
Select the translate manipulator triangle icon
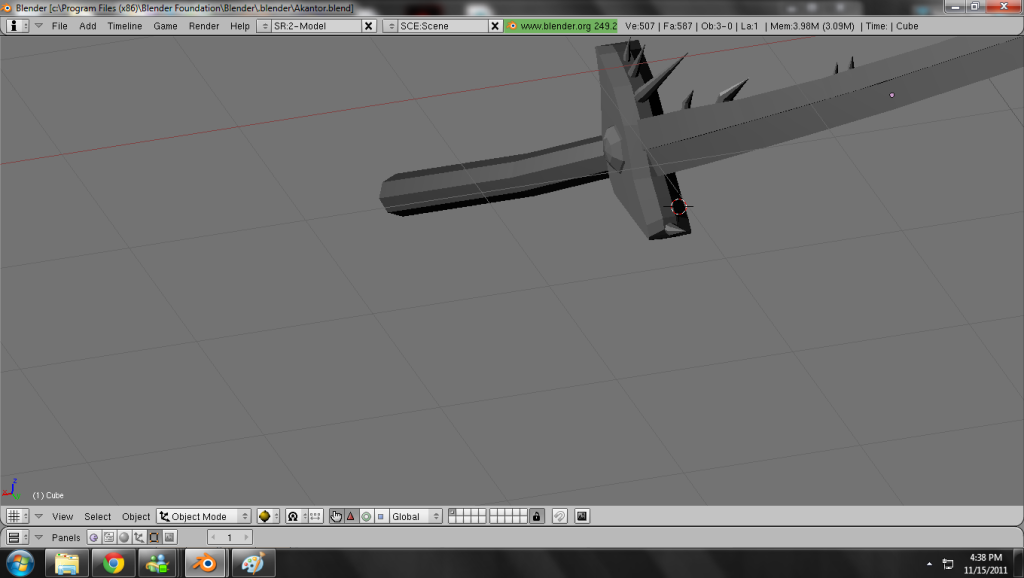tap(351, 517)
